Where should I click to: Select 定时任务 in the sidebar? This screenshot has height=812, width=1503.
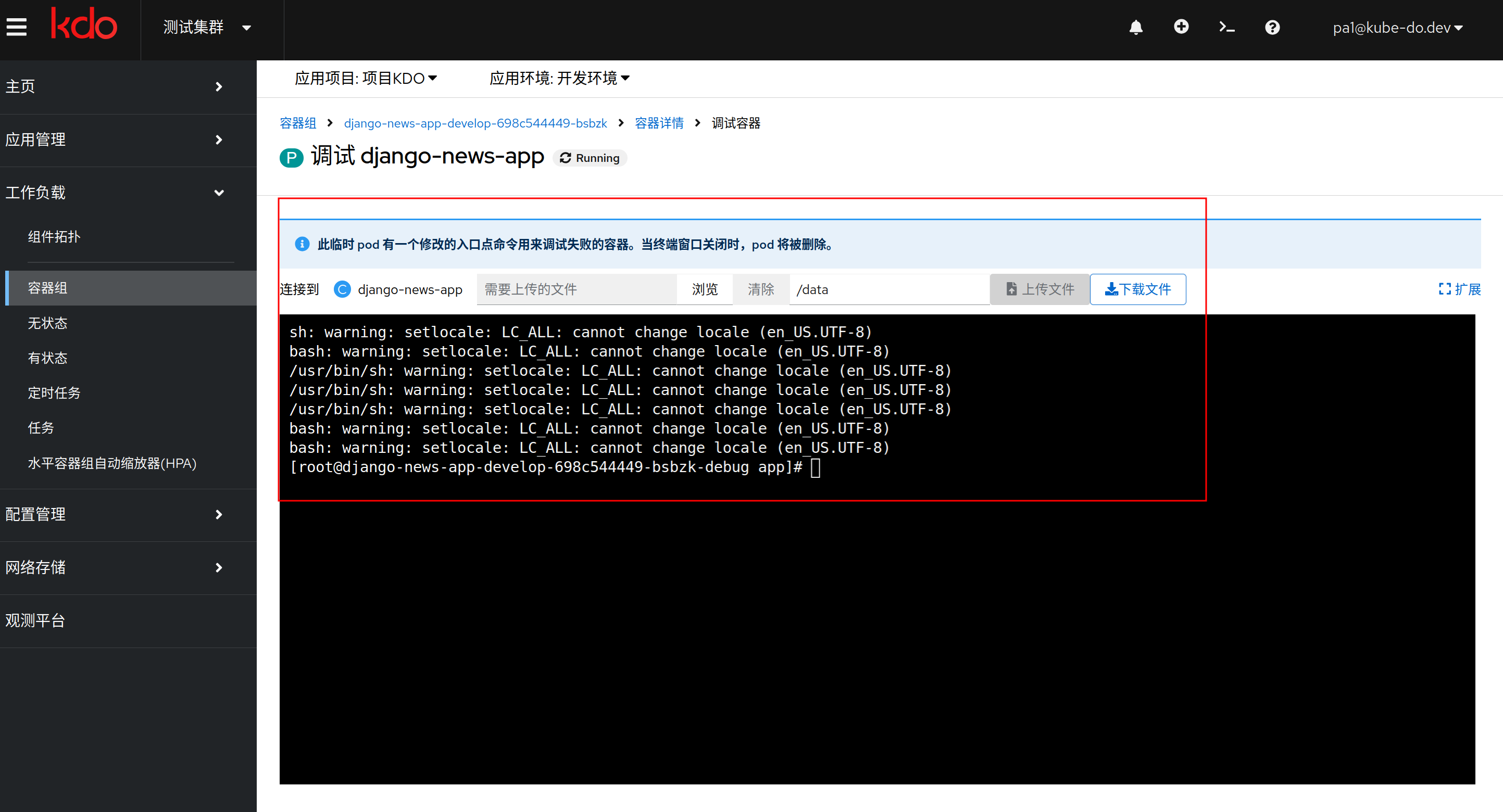coord(54,392)
